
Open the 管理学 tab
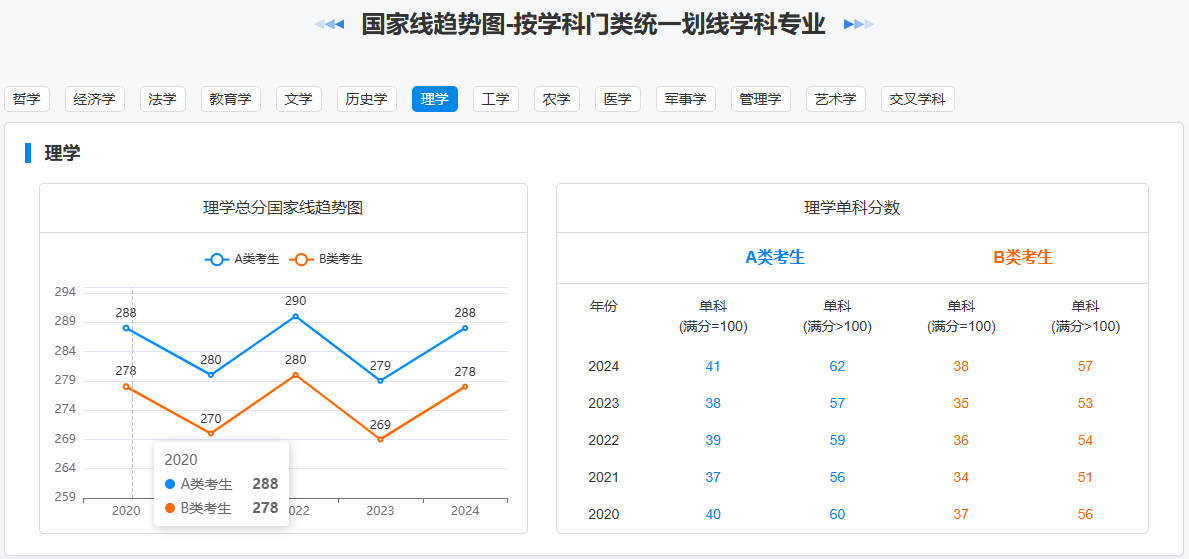coord(760,99)
